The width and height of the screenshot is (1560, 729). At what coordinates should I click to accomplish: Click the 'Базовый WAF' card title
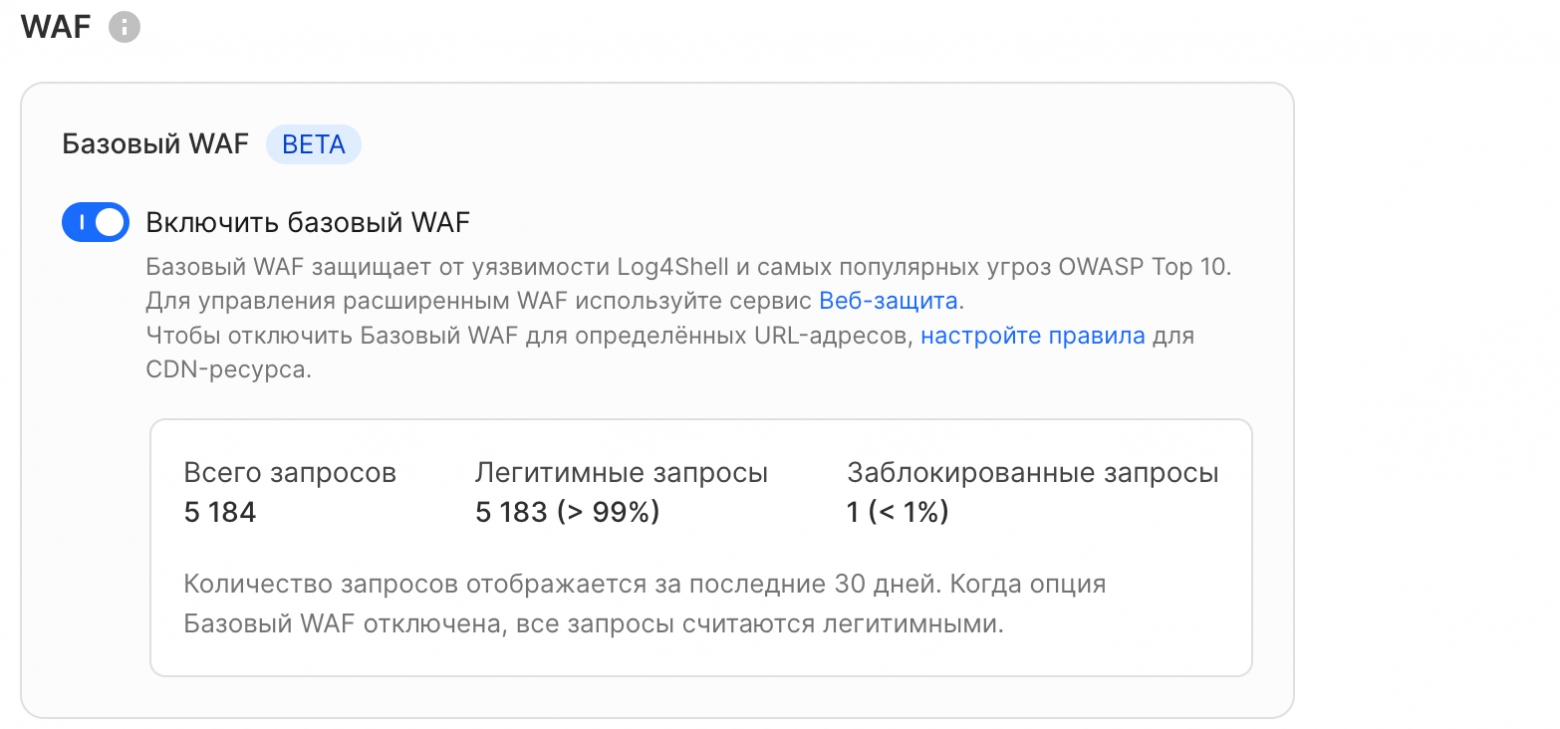pyautogui.click(x=154, y=143)
